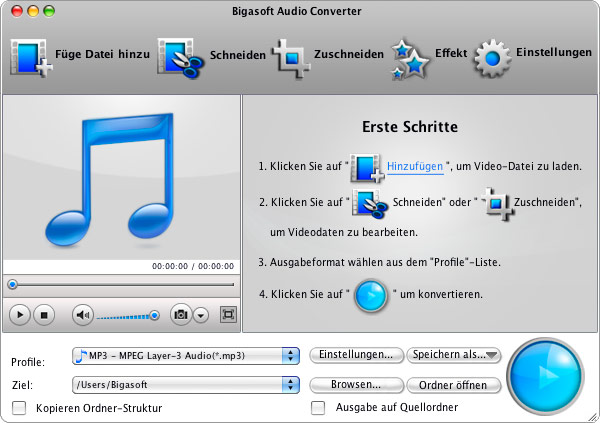This screenshot has height=423, width=600.
Task: Click the Effekt toolbar label
Action: click(451, 53)
